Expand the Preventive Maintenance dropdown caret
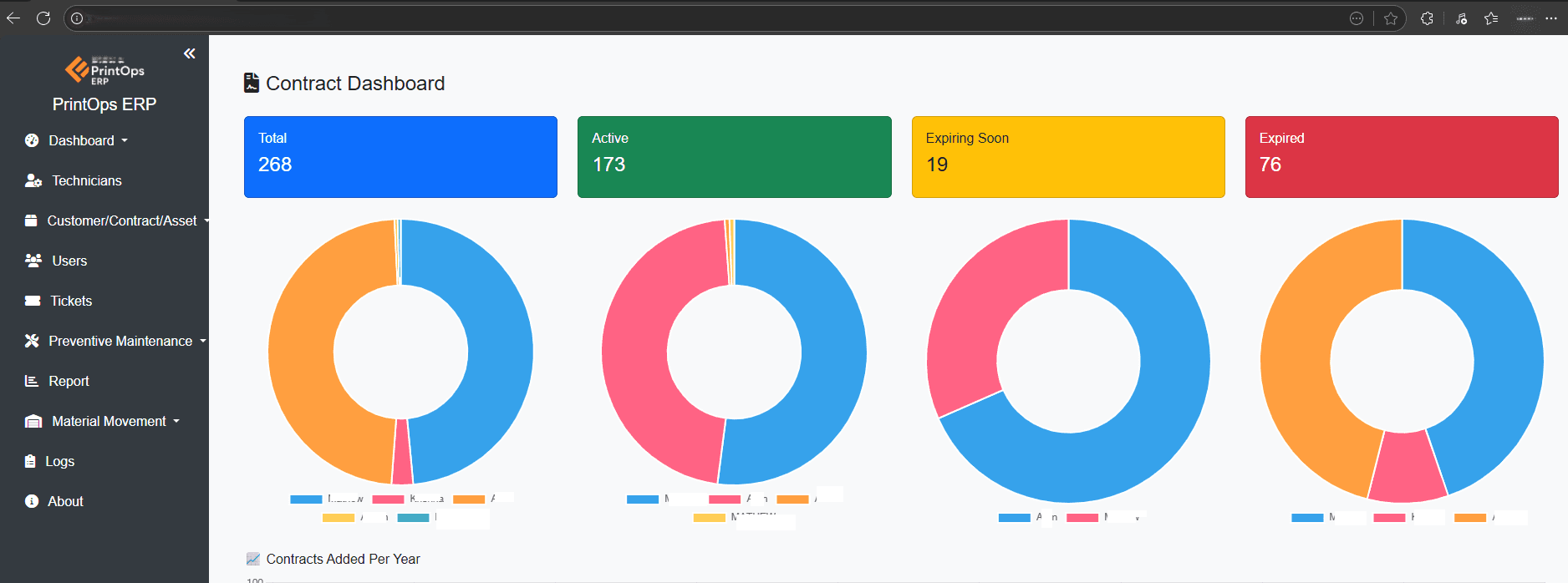The height and width of the screenshot is (583, 1568). [x=203, y=341]
